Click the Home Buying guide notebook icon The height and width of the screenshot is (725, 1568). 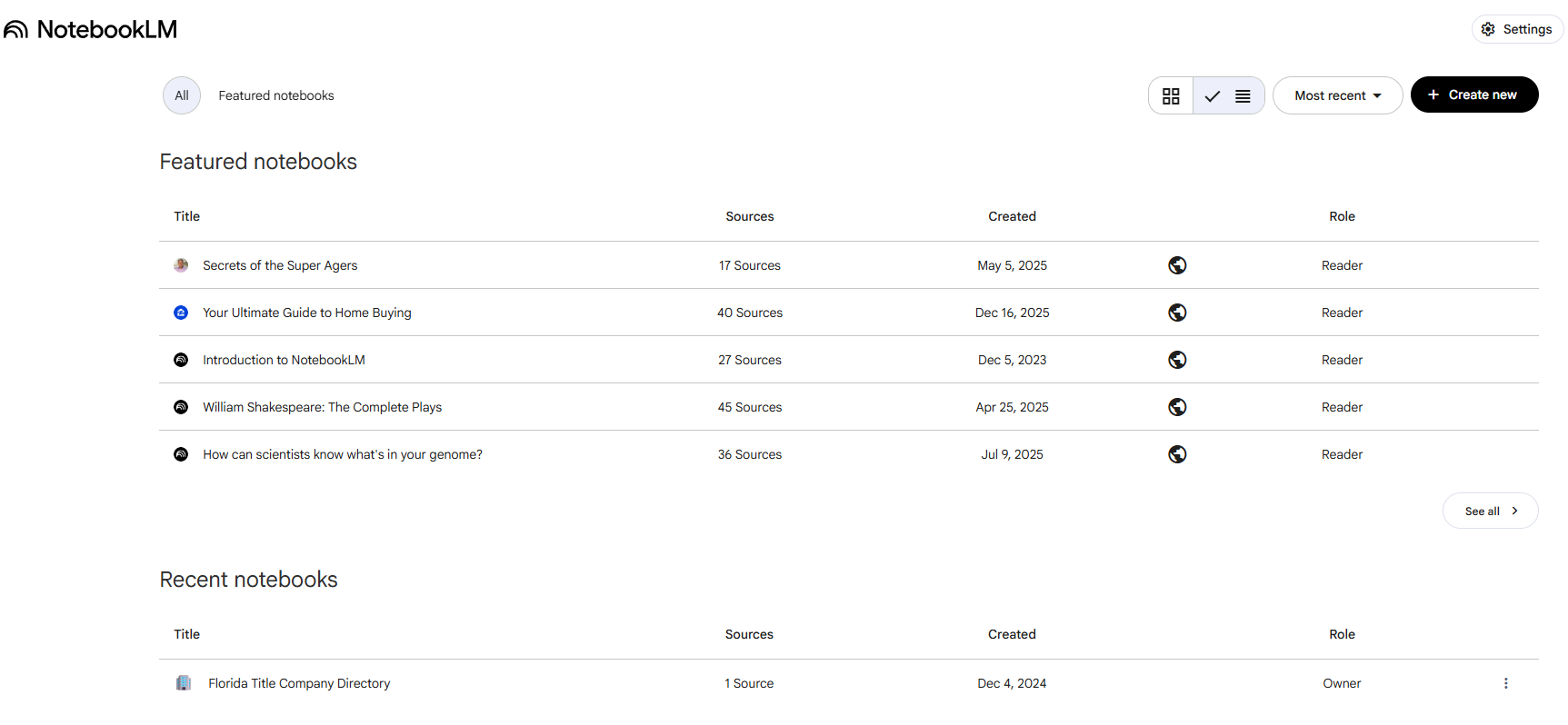click(x=181, y=313)
